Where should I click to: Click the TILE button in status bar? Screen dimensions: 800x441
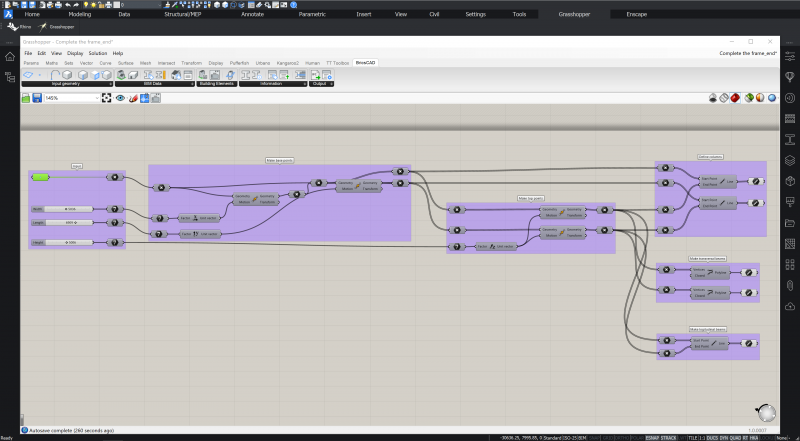(693, 438)
